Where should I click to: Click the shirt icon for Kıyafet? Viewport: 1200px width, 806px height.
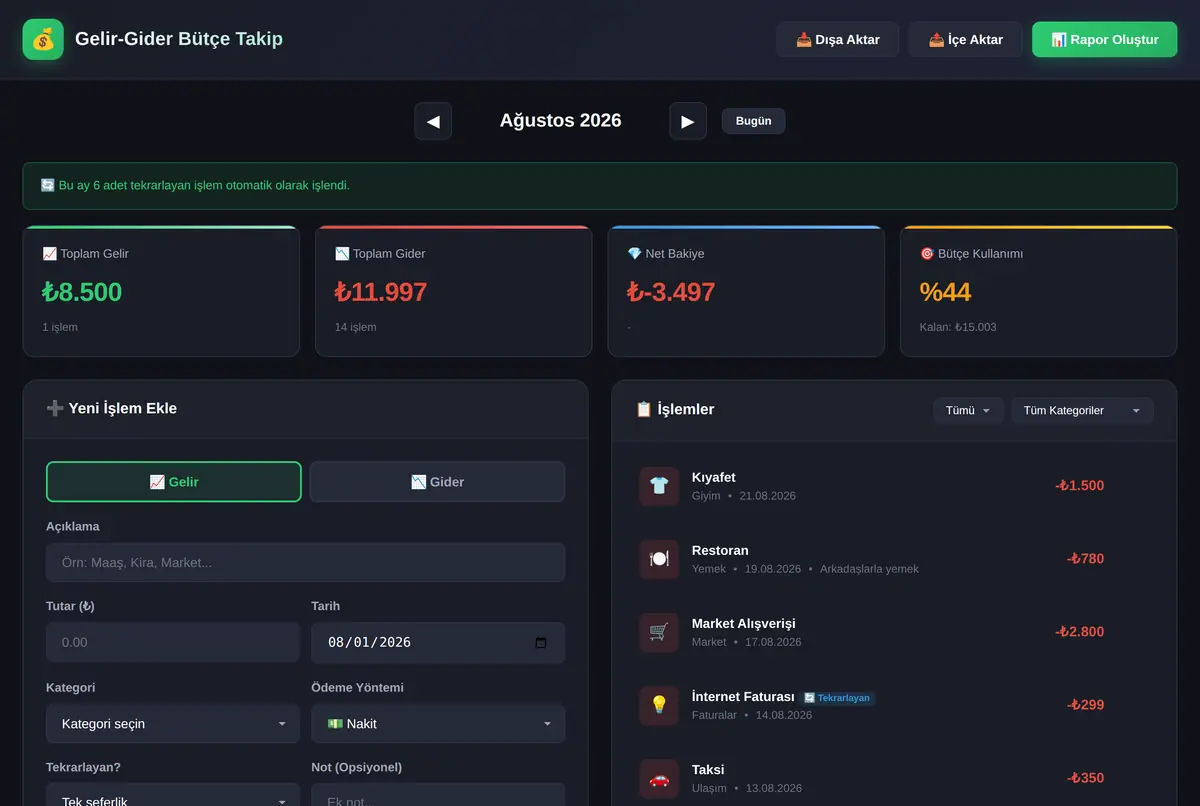click(659, 486)
